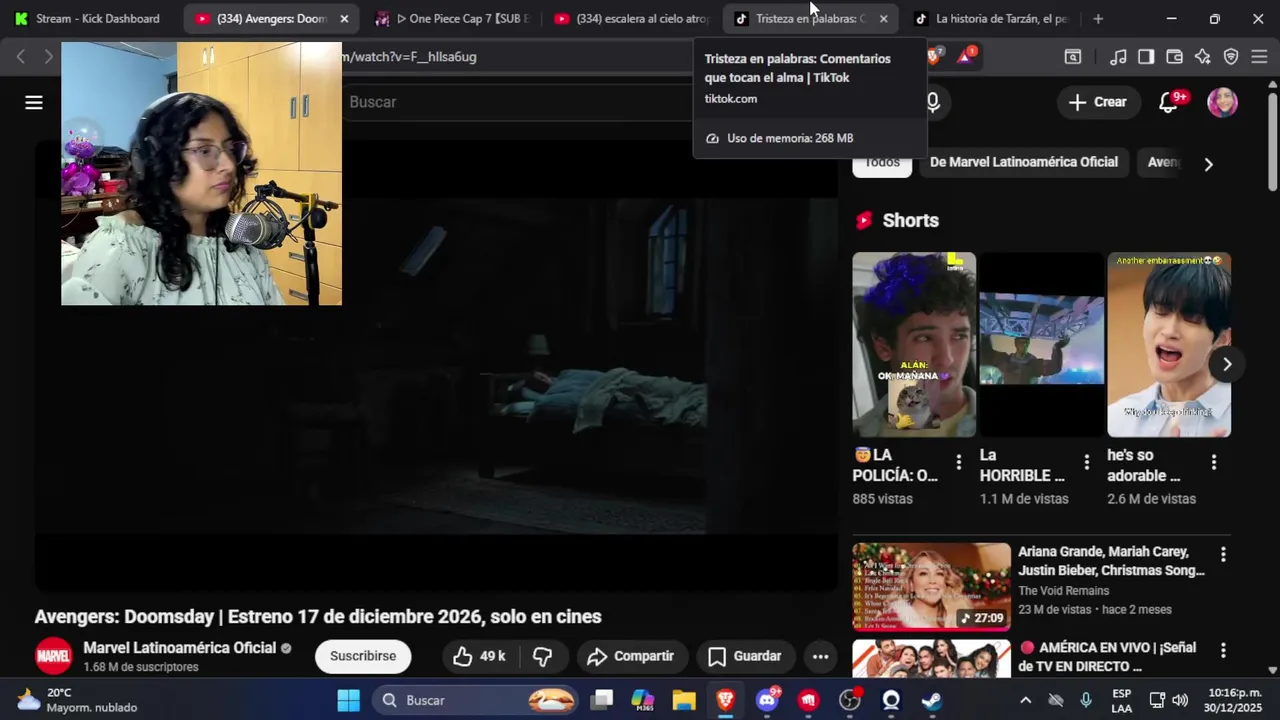This screenshot has height=720, width=1280.
Task: Click the Compartir share button
Action: pyautogui.click(x=632, y=656)
